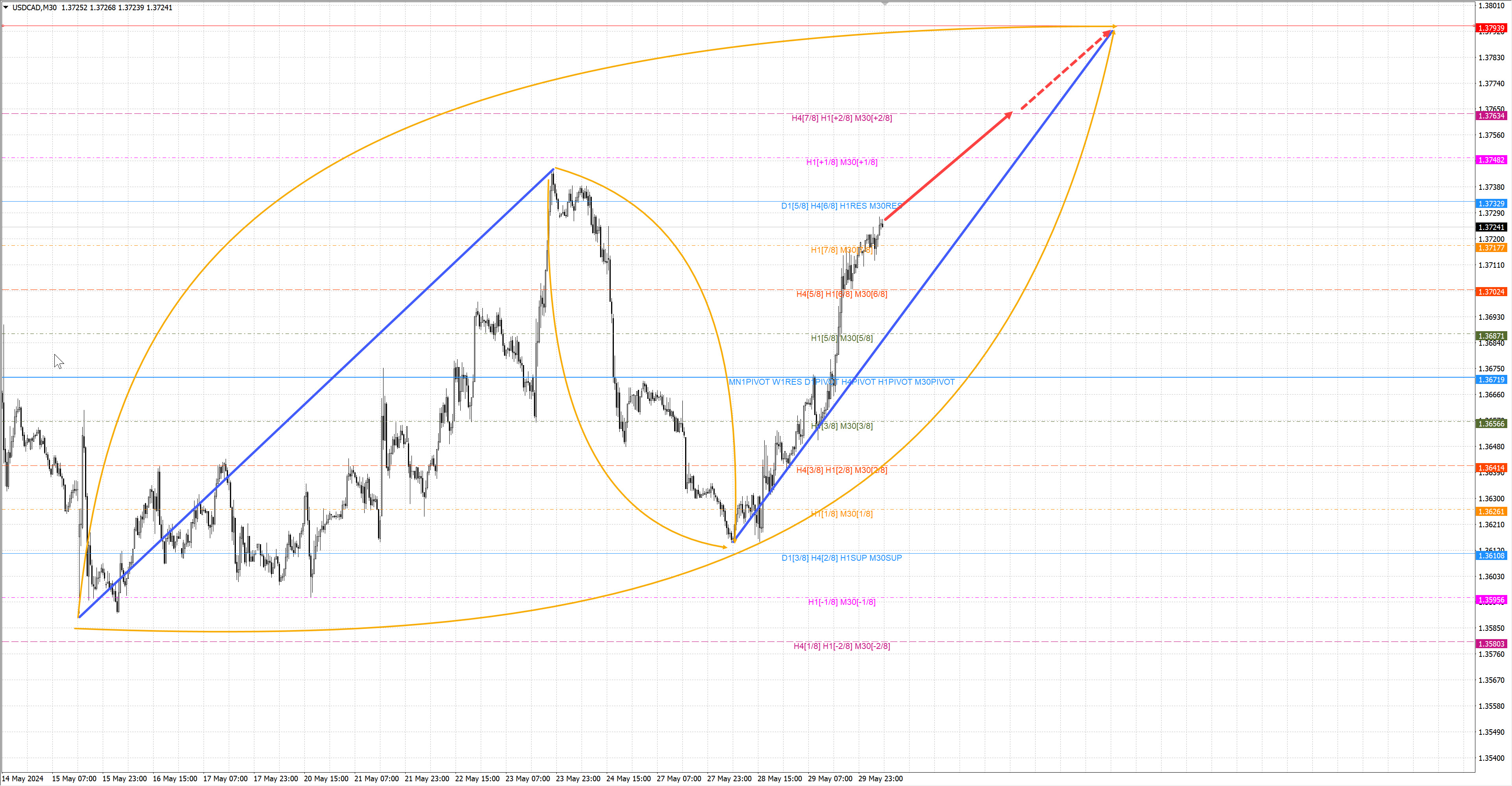Click the orange 1.36261 price tag
The height and width of the screenshot is (786, 1512).
click(x=1491, y=512)
